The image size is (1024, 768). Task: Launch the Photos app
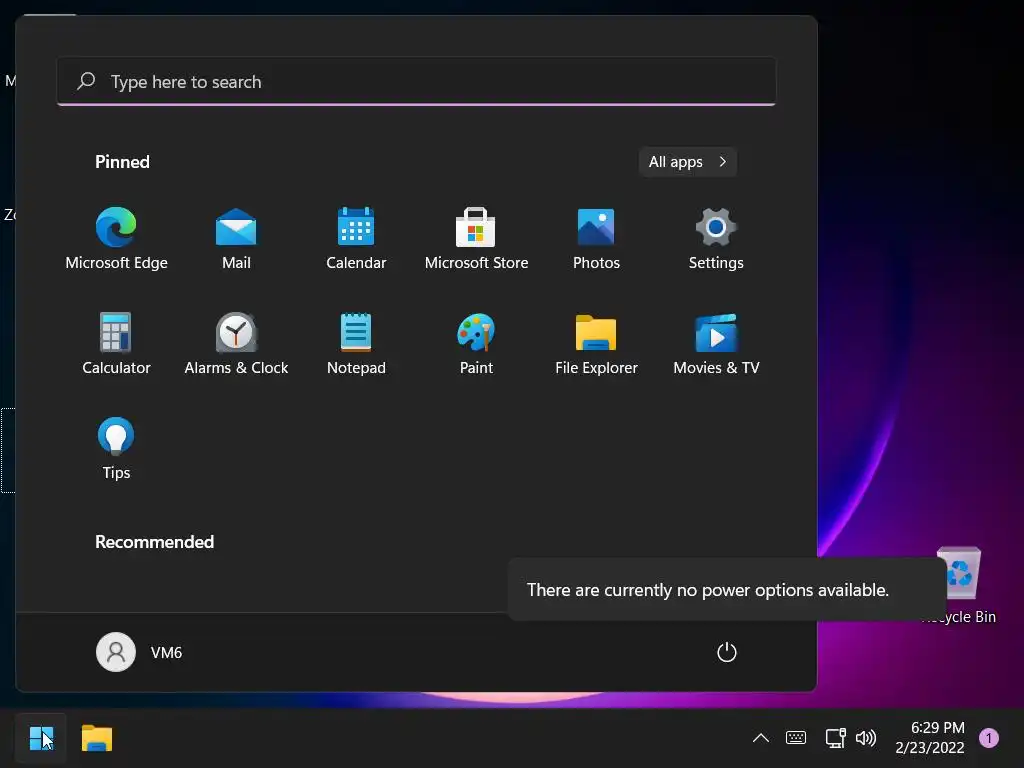(596, 238)
